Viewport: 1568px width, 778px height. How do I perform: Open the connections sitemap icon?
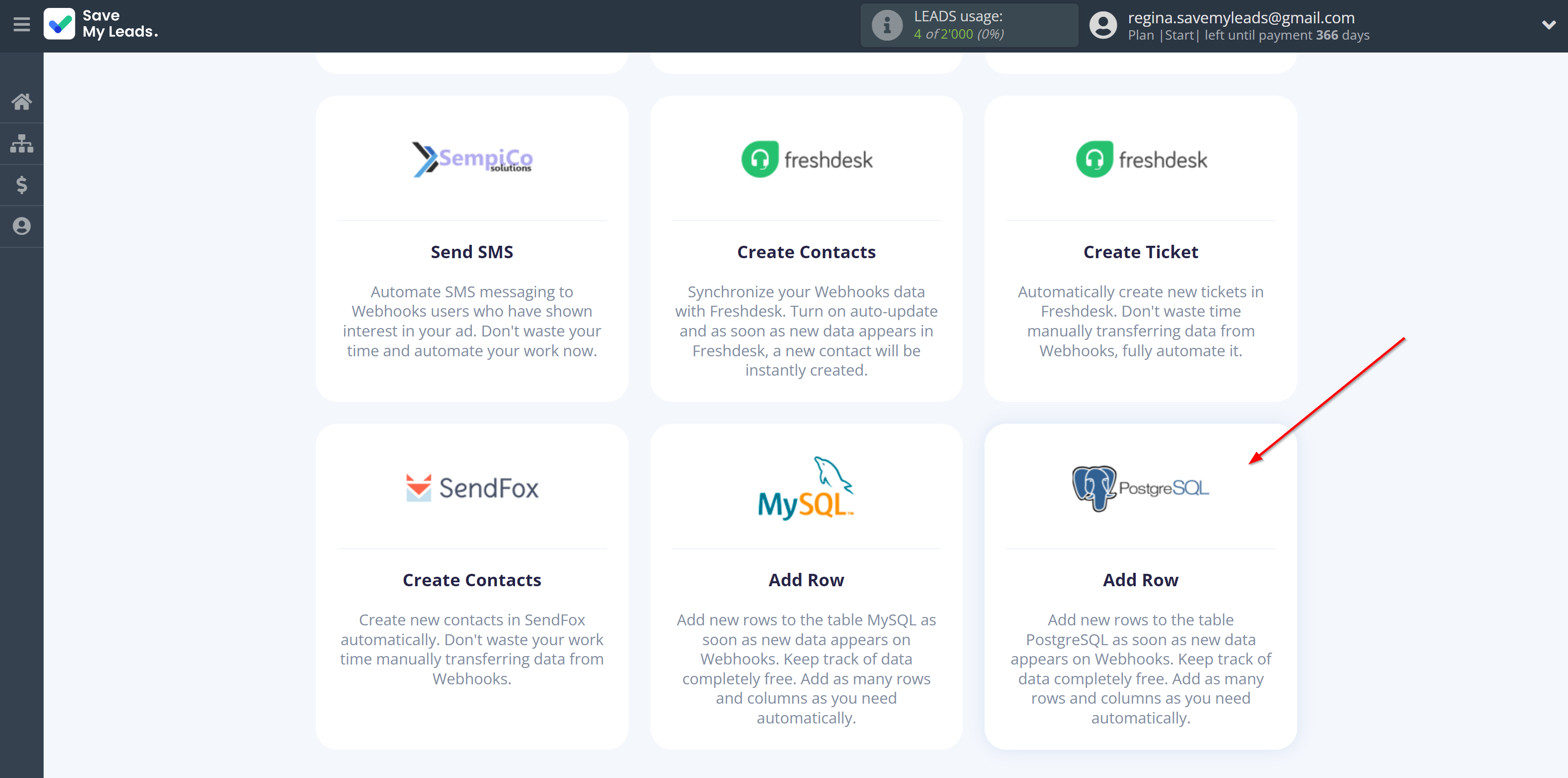(x=21, y=144)
